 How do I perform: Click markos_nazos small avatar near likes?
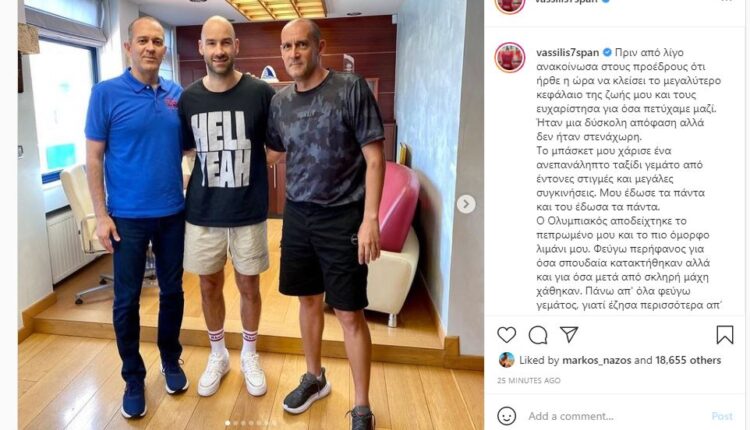coord(506,360)
